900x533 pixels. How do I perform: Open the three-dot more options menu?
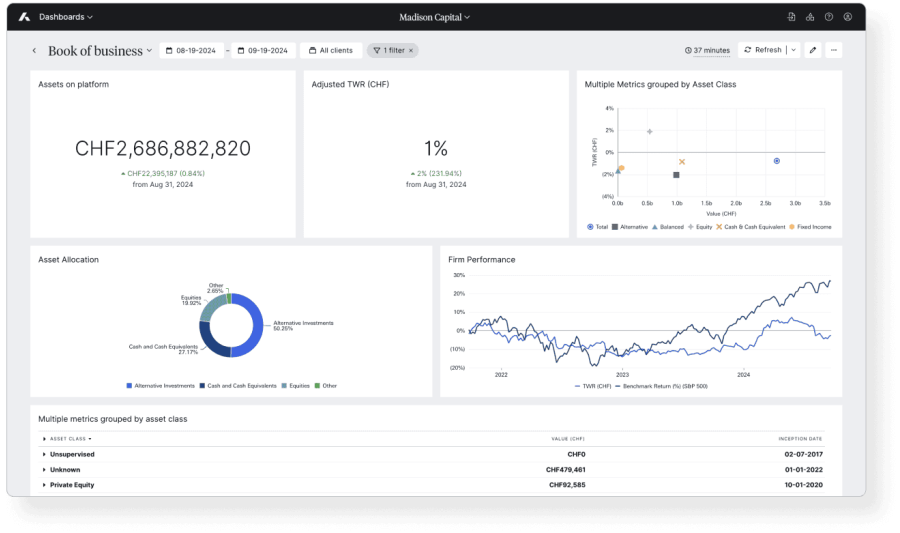coord(833,50)
